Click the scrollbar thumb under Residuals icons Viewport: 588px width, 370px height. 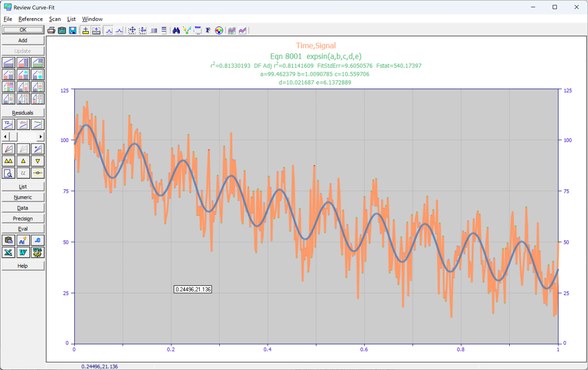point(13,136)
